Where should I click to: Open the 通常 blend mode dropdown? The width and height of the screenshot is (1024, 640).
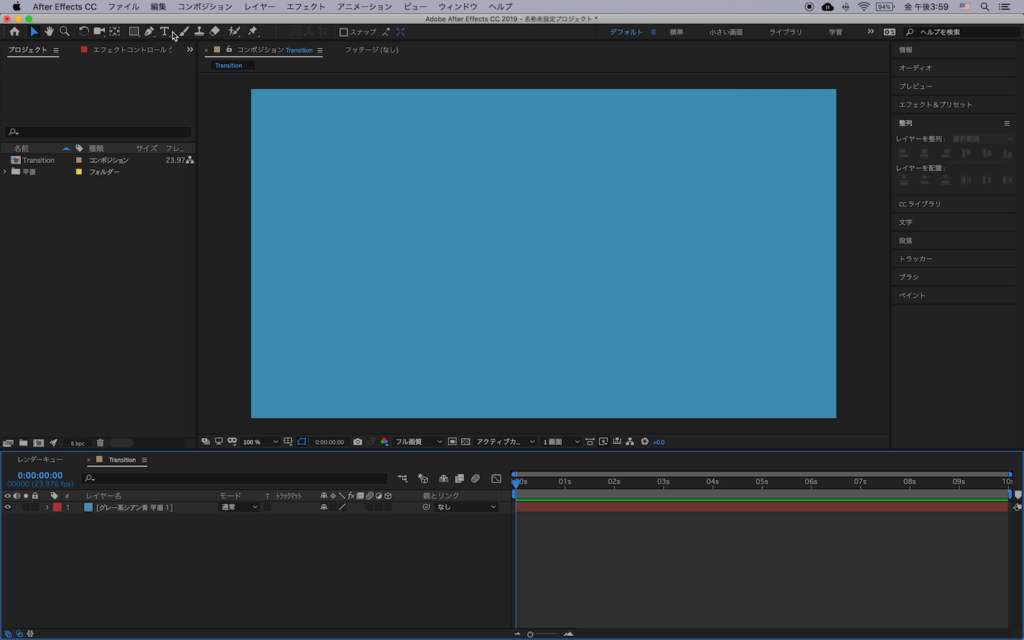point(239,507)
